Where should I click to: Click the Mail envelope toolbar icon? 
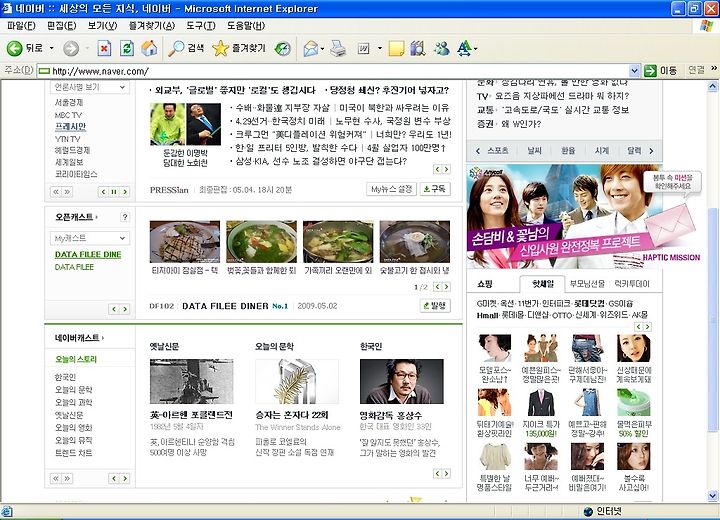(311, 48)
